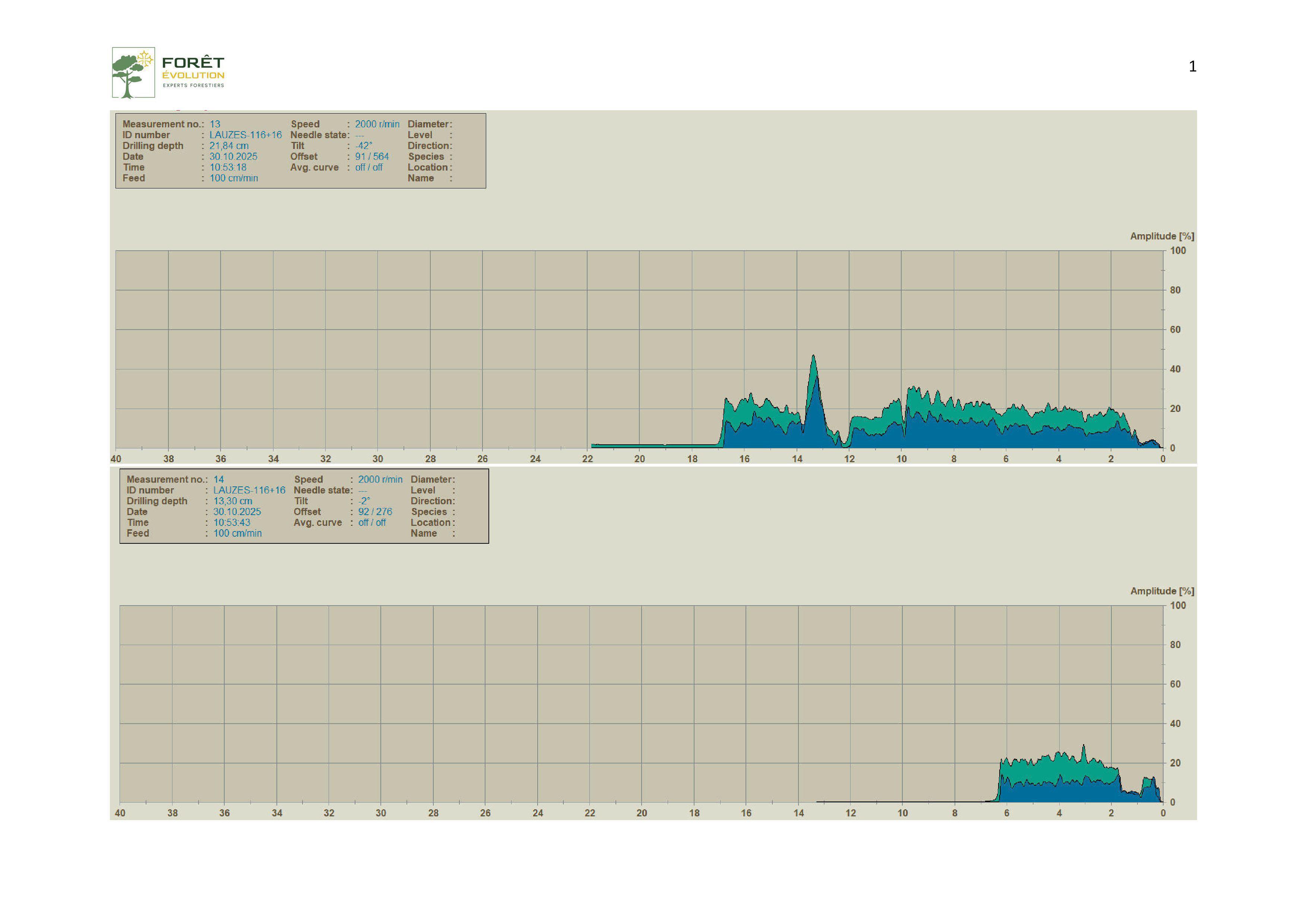1307x924 pixels.
Task: Click the 22 depth tick on top chart axis
Action: pyautogui.click(x=588, y=459)
